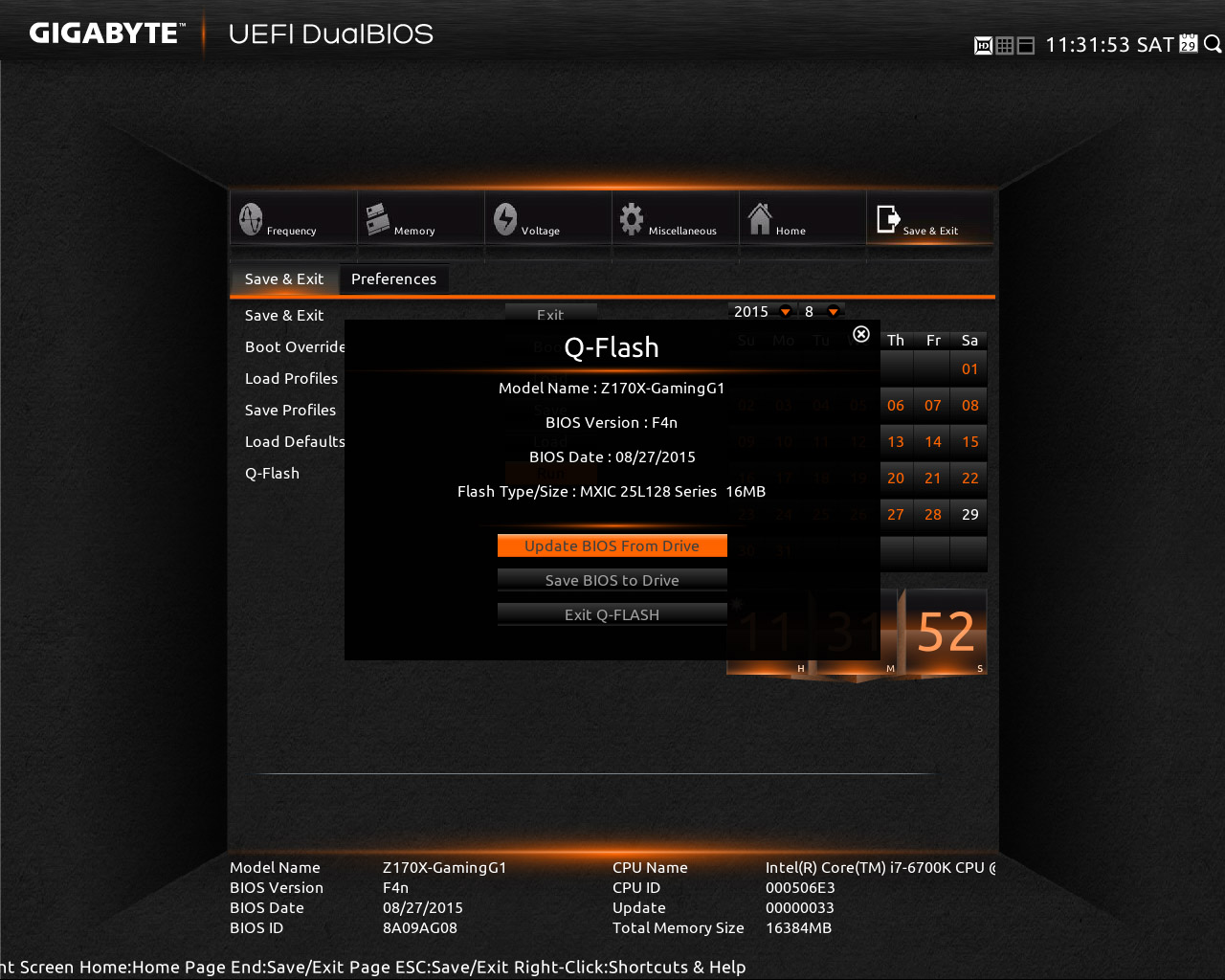This screenshot has width=1225, height=980.
Task: Click Save BIOS to Drive
Action: pyautogui.click(x=612, y=580)
